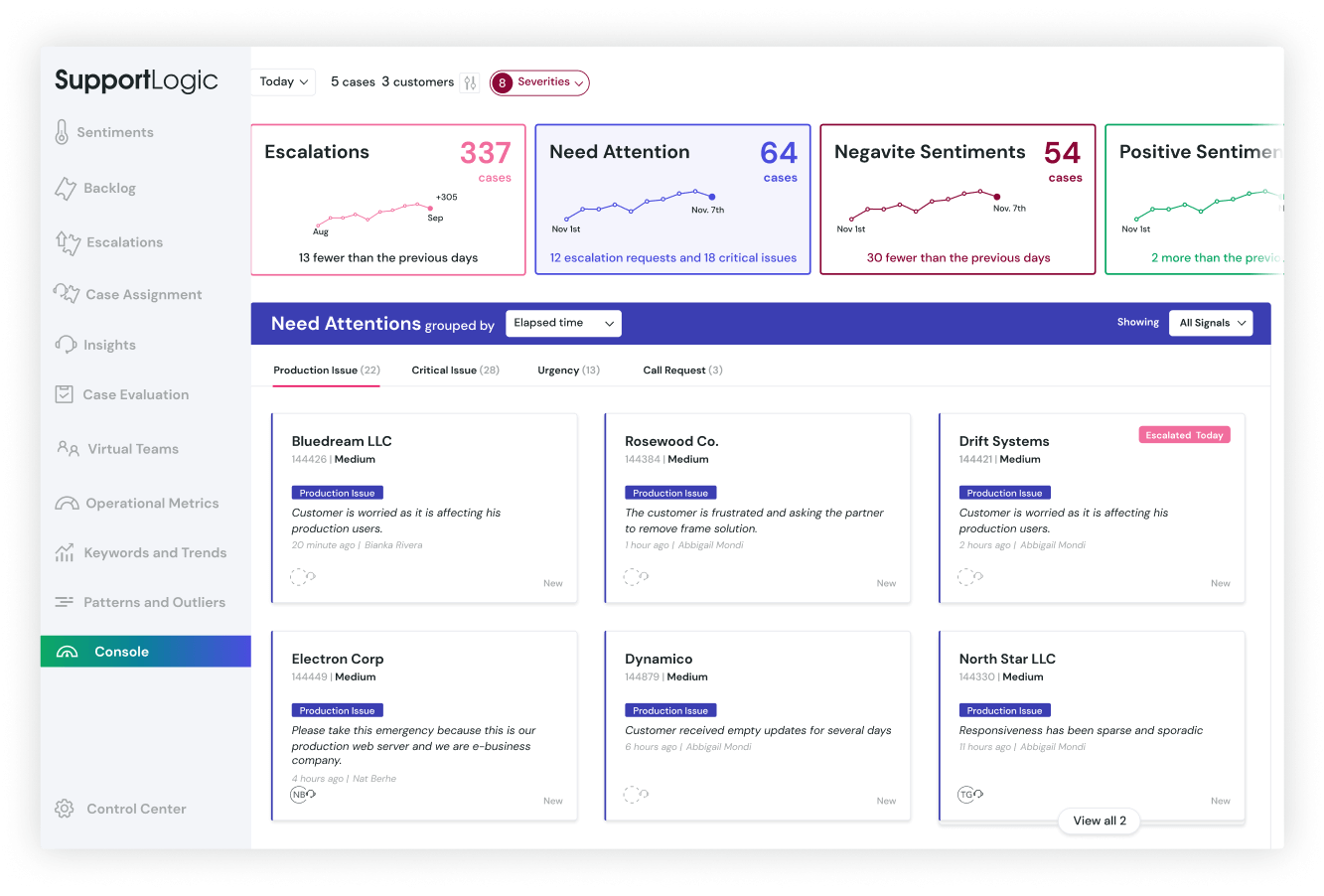
Task: Open the All Signals dropdown
Action: tap(1211, 323)
